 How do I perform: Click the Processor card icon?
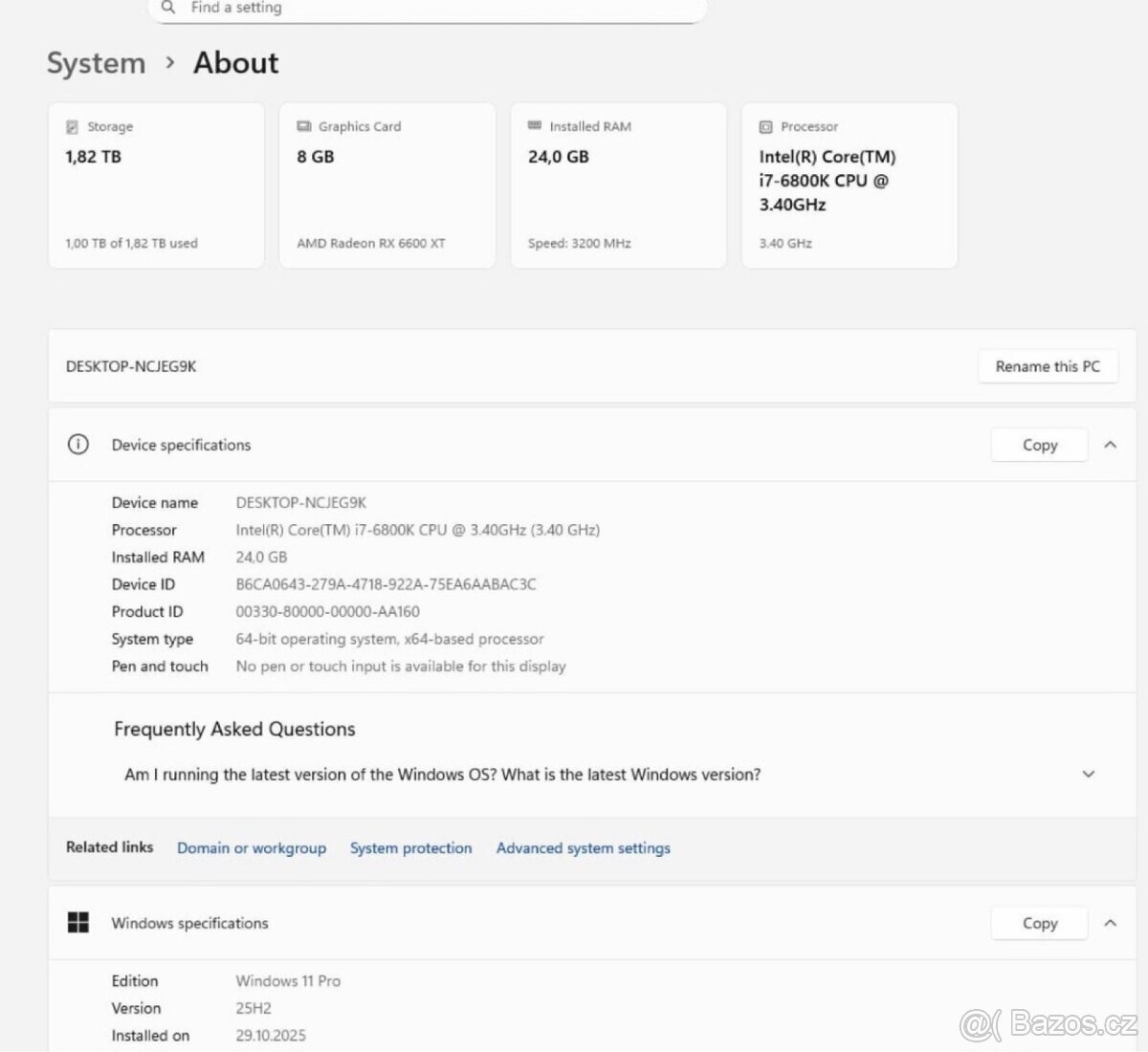click(x=765, y=126)
